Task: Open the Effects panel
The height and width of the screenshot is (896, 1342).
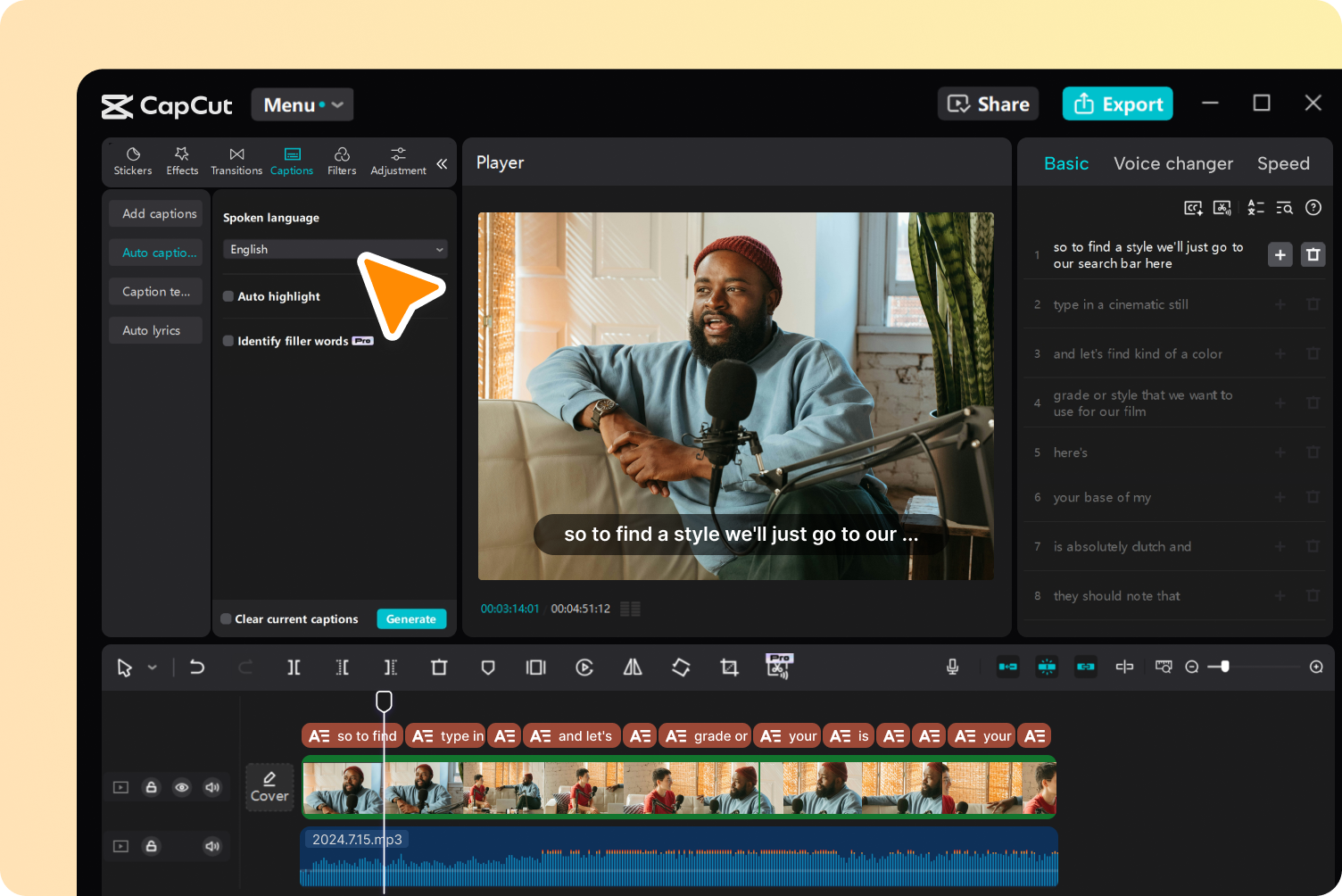Action: tap(182, 162)
